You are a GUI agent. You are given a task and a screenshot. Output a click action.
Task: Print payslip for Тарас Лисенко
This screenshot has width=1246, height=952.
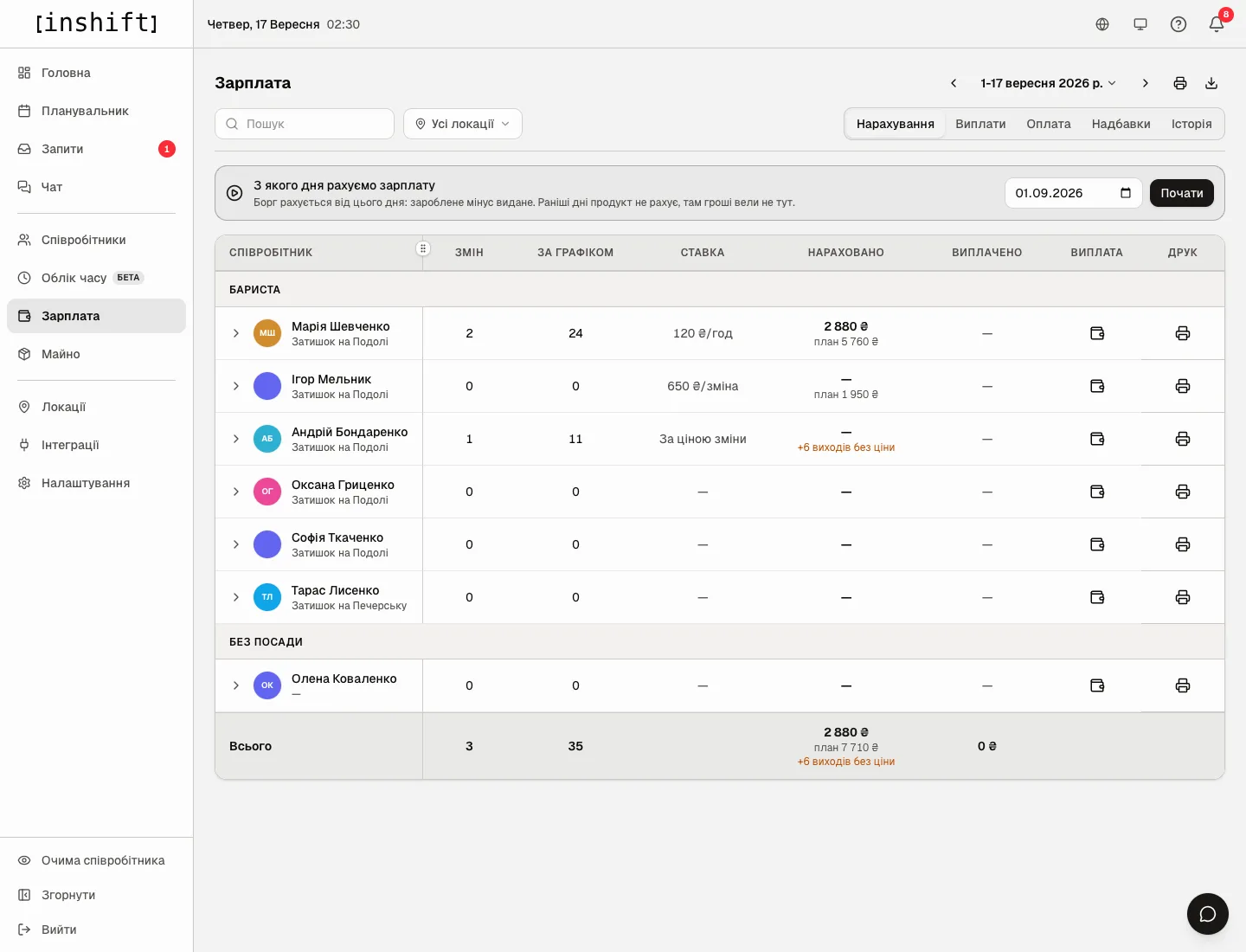pyautogui.click(x=1183, y=597)
